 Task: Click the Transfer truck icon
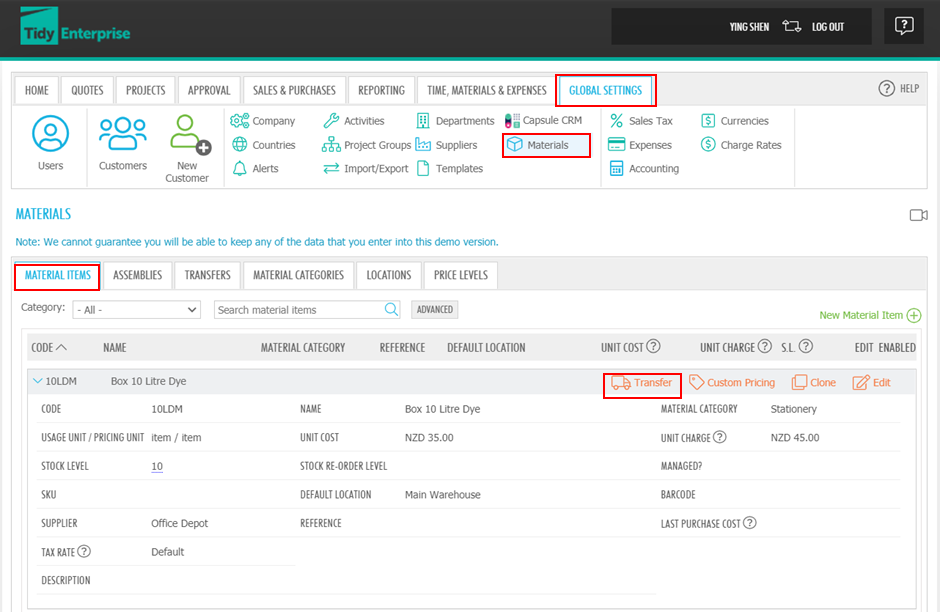coord(621,383)
